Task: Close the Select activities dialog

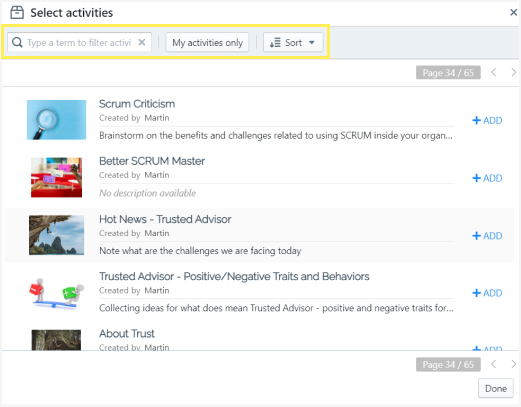Action: (x=513, y=13)
